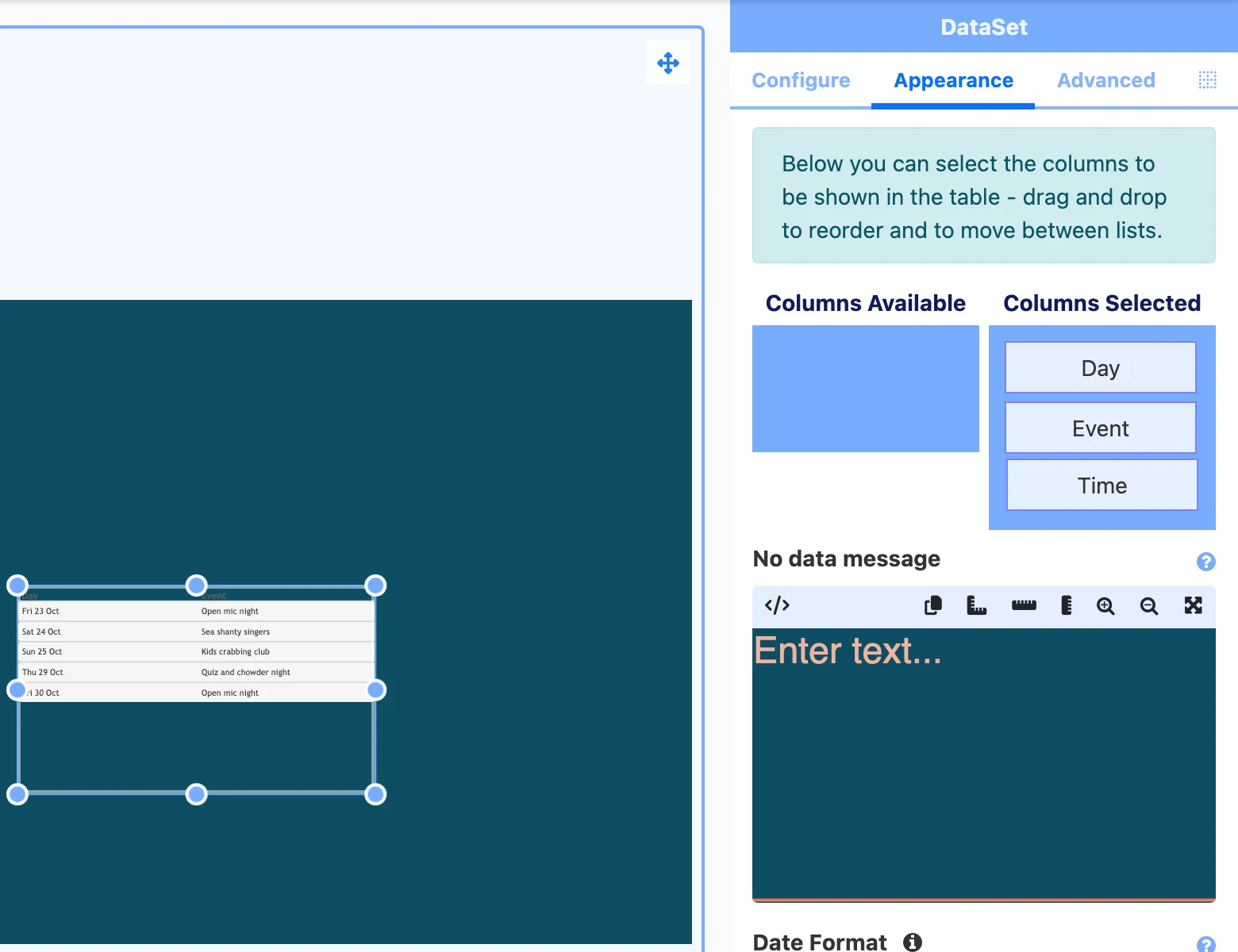Switch to the Configure tab
The height and width of the screenshot is (952, 1238).
tap(801, 80)
